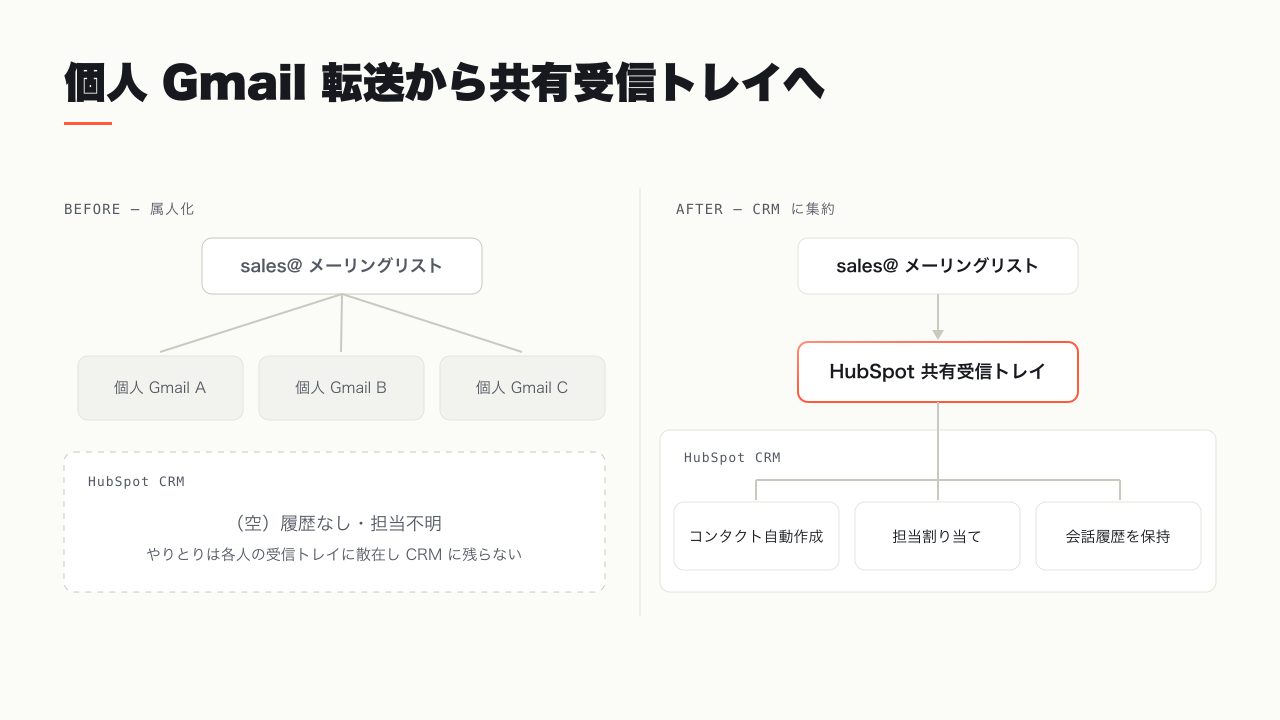Select the text やりとりは各人の受信トレイに散在し CRM に残らない
Screen dimensions: 1280x720
pyautogui.click(x=335, y=554)
